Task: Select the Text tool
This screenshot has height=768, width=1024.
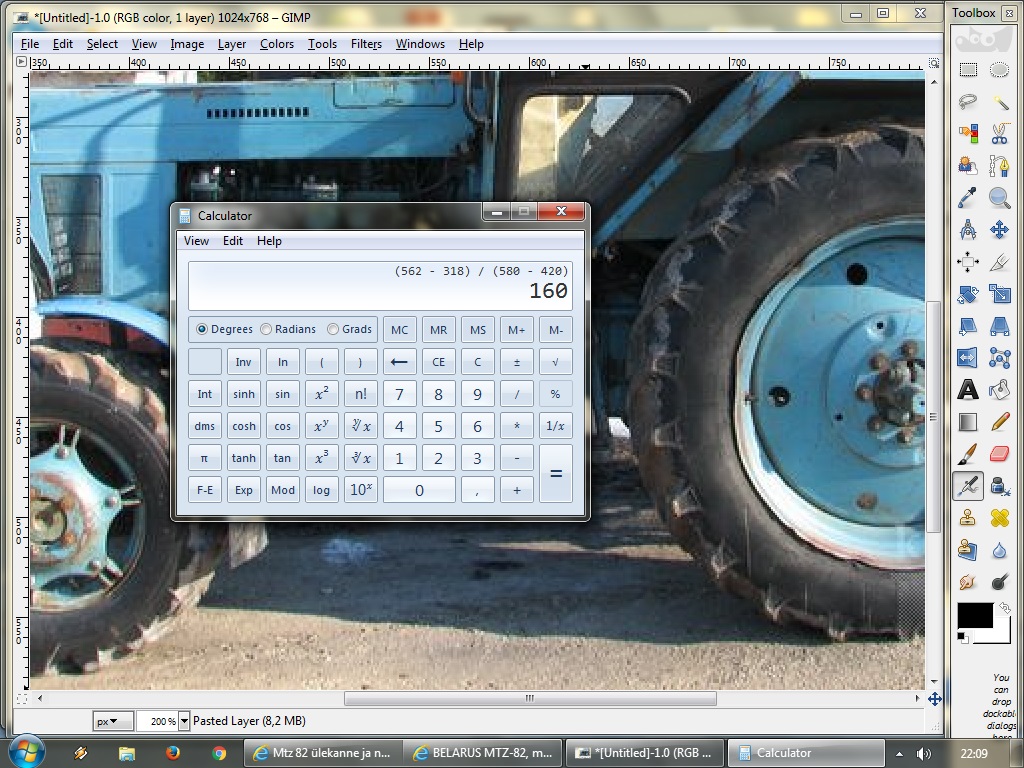Action: point(967,390)
